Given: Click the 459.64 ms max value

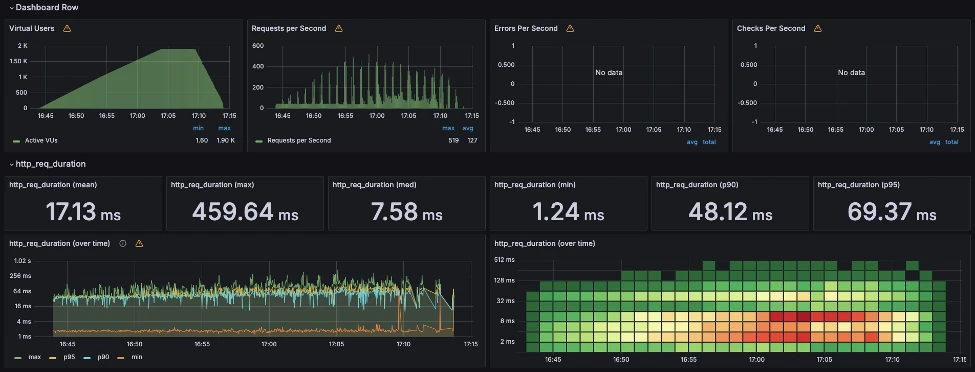Looking at the screenshot, I should pos(245,212).
